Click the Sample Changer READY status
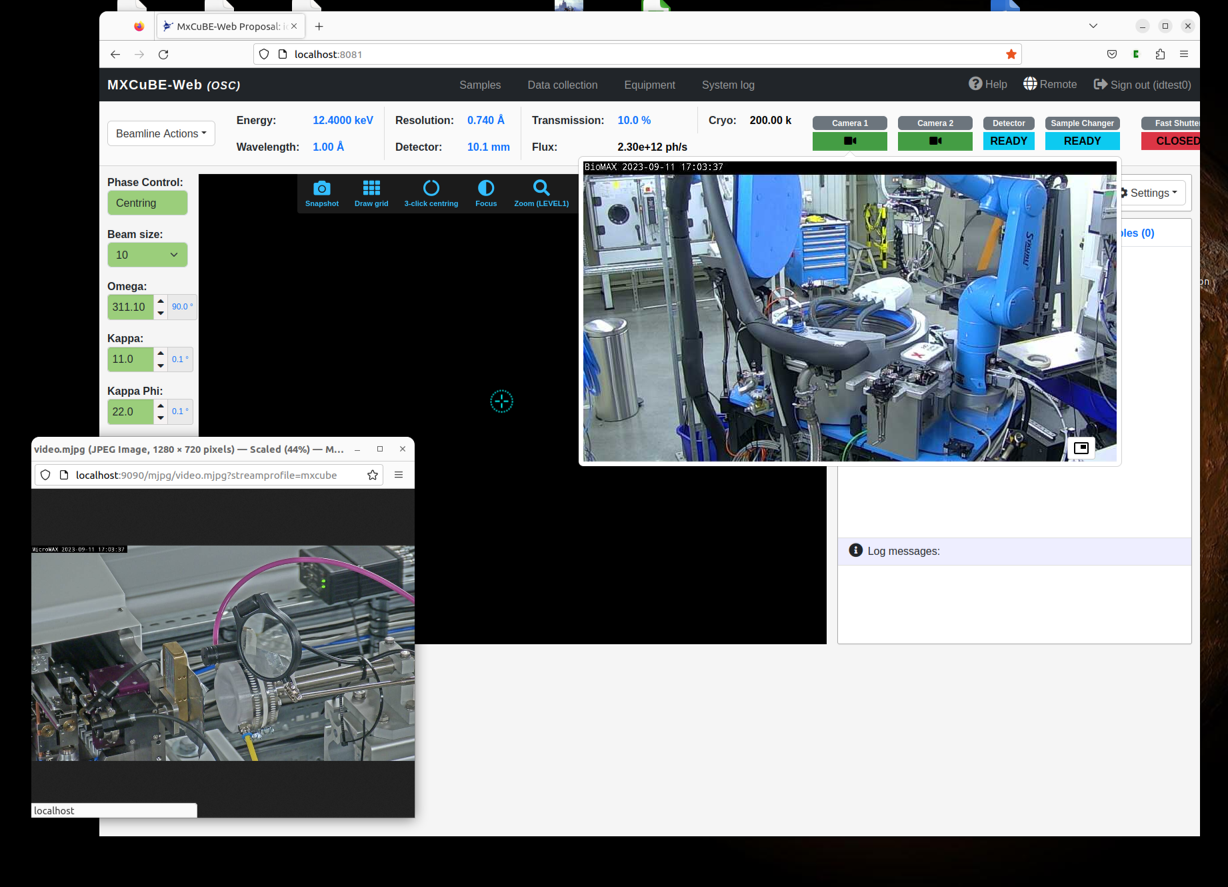The image size is (1228, 887). pyautogui.click(x=1082, y=141)
